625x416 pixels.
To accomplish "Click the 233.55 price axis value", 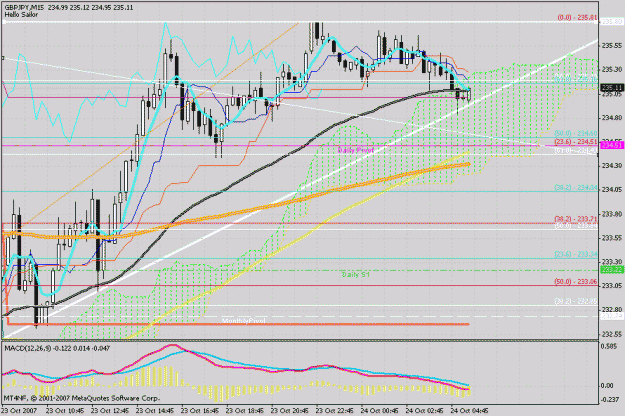I will click(612, 238).
